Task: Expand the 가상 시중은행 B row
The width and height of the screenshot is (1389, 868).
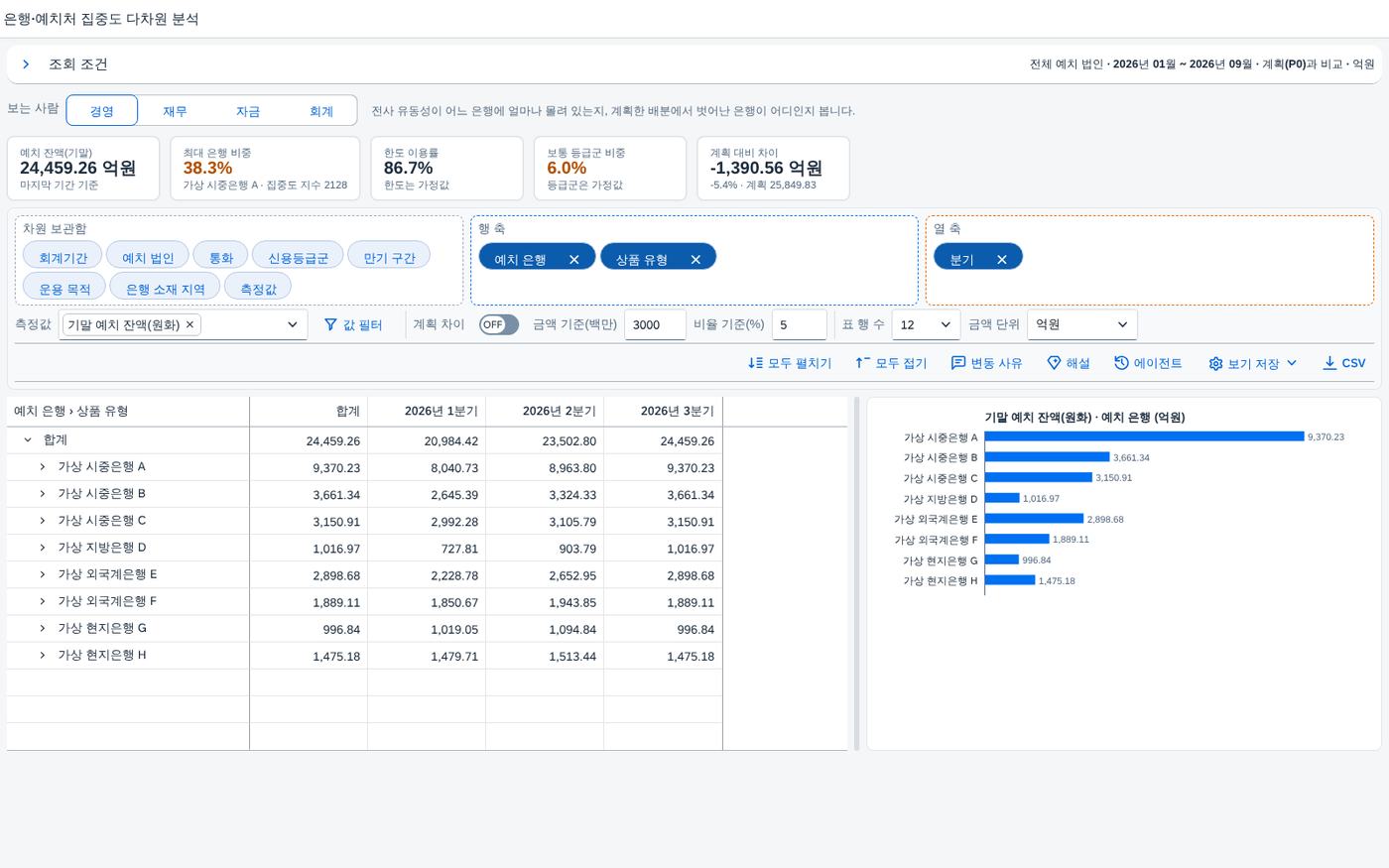Action: [43, 493]
